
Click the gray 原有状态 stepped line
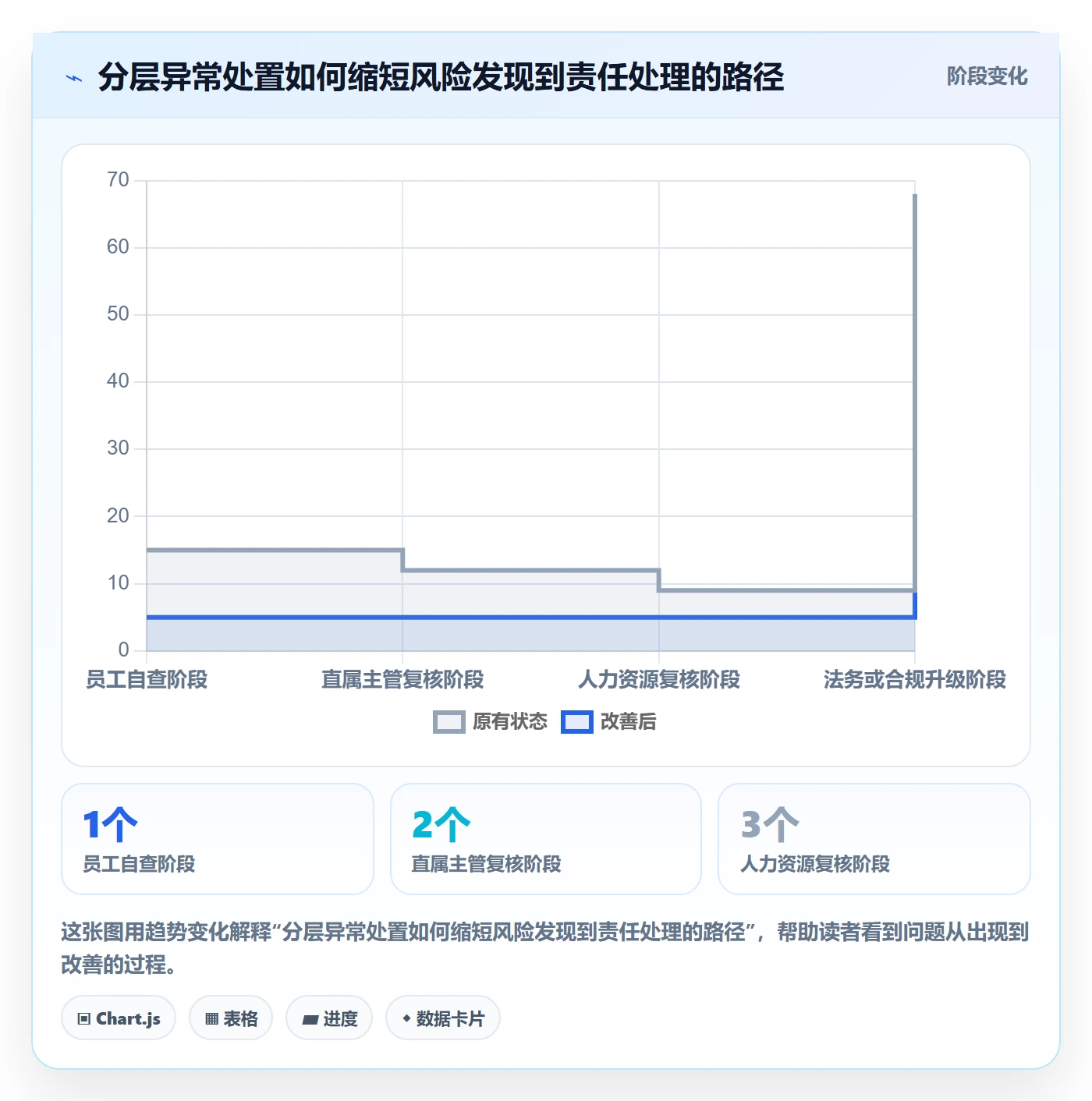click(x=530, y=570)
